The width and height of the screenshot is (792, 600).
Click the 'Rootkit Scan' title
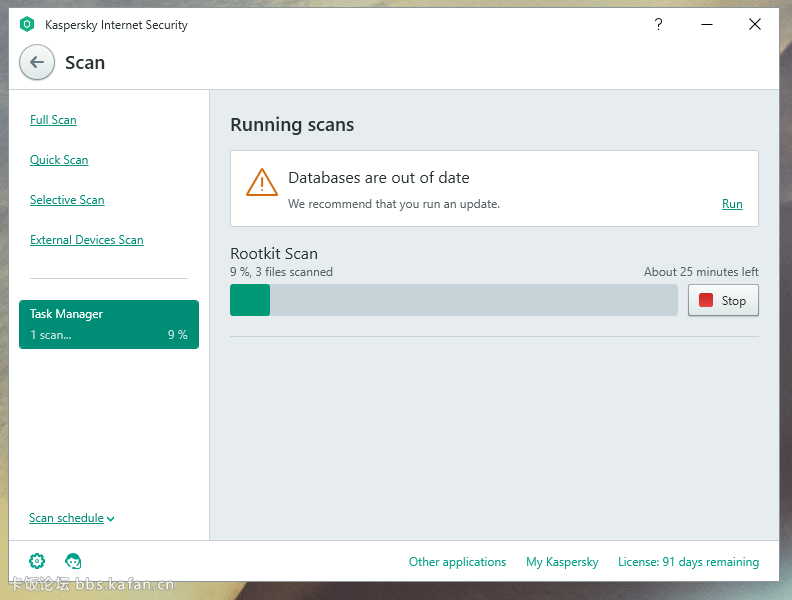pos(274,253)
